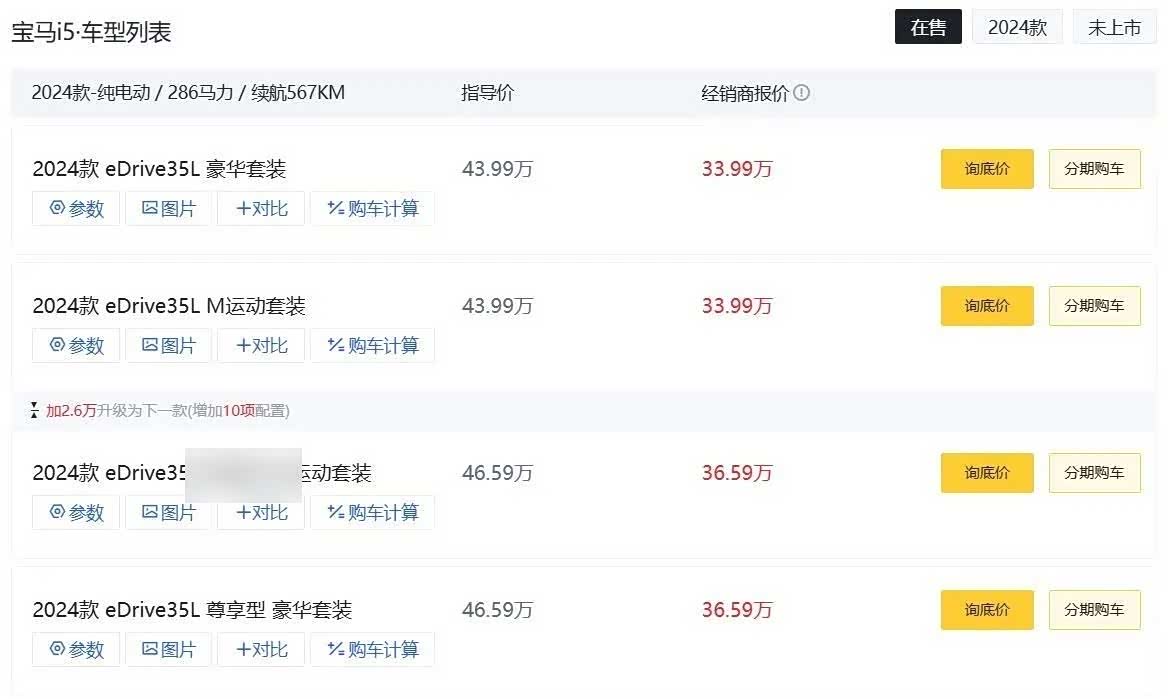Screen dimensions: 1173x699
Task: Click the info icon beside 经销商报价
Action: tap(802, 93)
